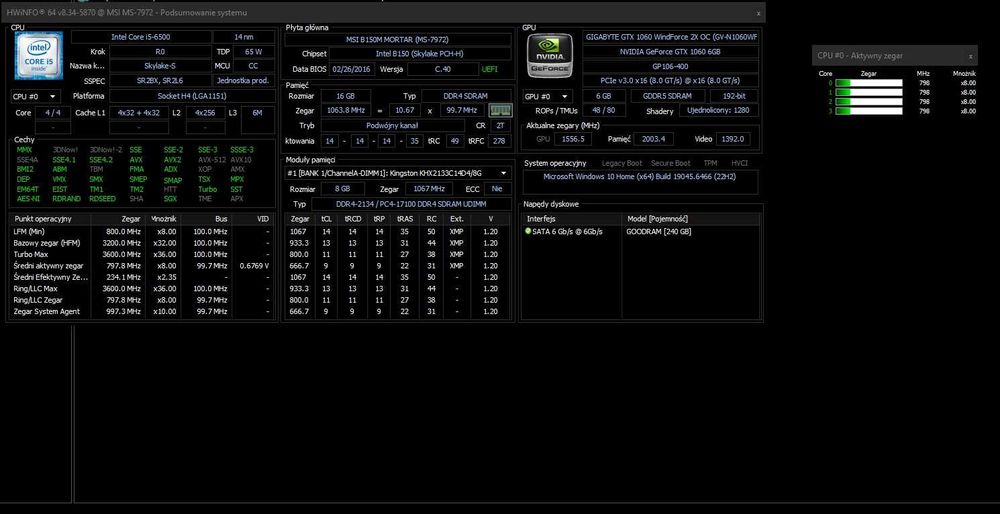Select the Turbo Max operating point row
1000x514 pixels.
click(142, 254)
